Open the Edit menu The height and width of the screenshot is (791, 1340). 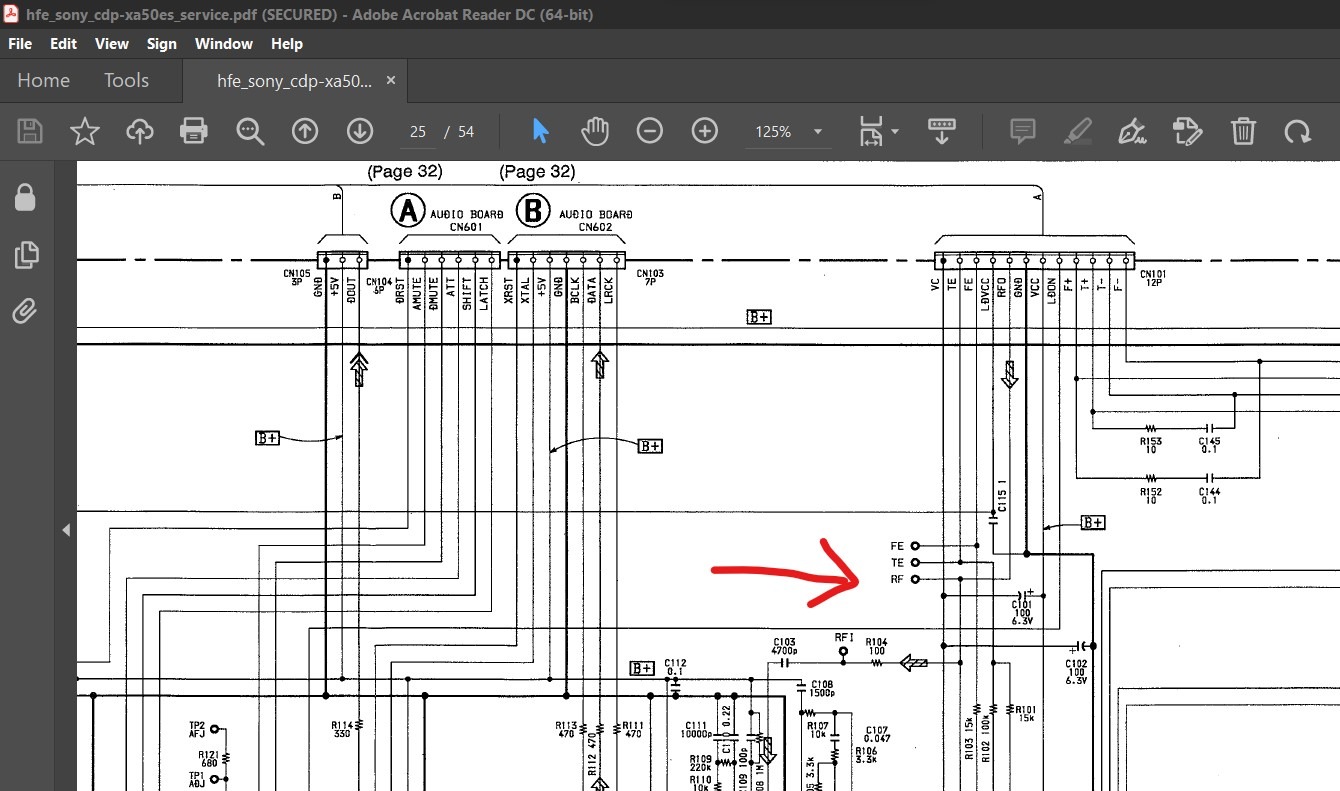click(x=63, y=44)
